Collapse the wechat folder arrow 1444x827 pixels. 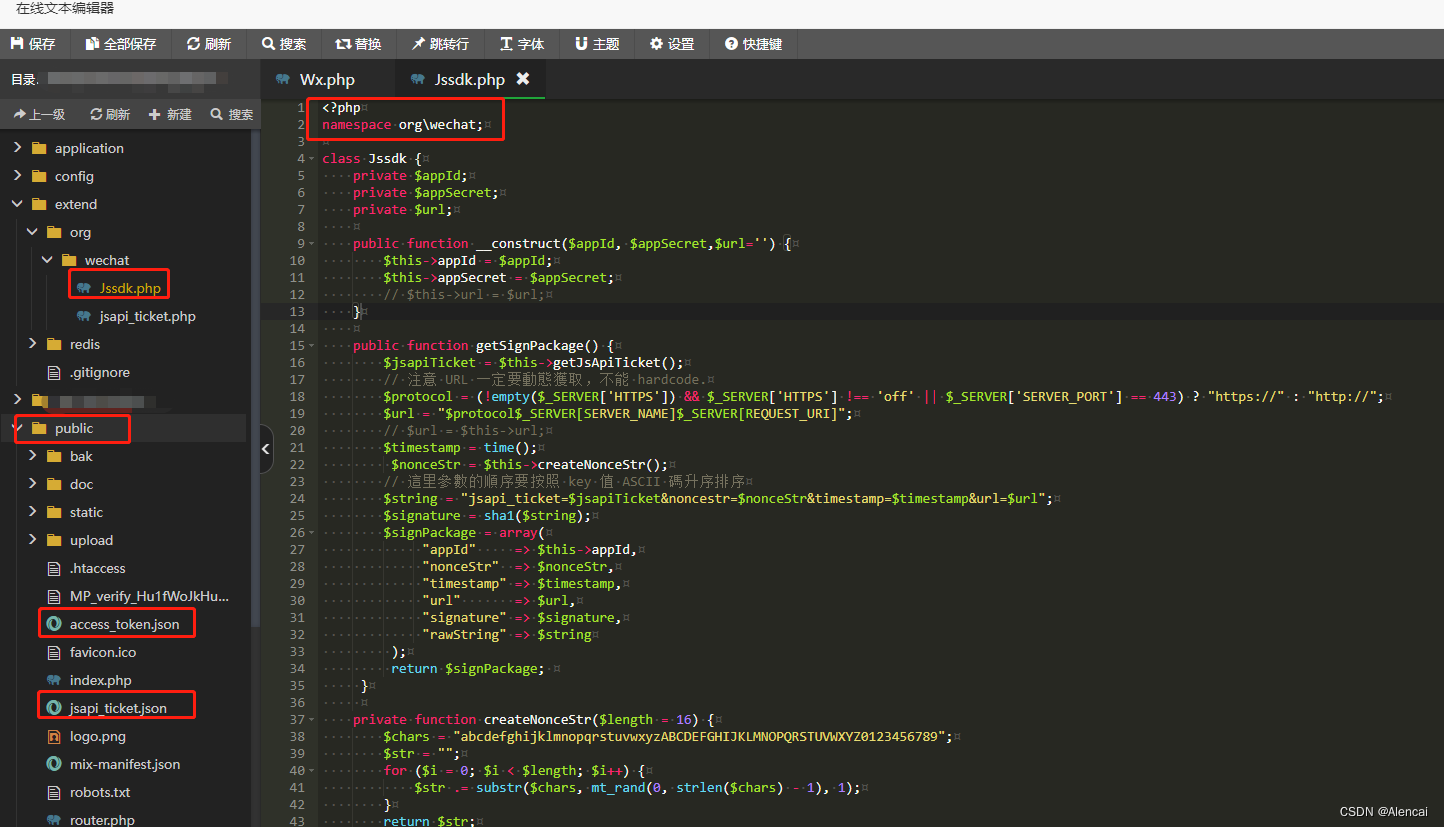(x=47, y=260)
